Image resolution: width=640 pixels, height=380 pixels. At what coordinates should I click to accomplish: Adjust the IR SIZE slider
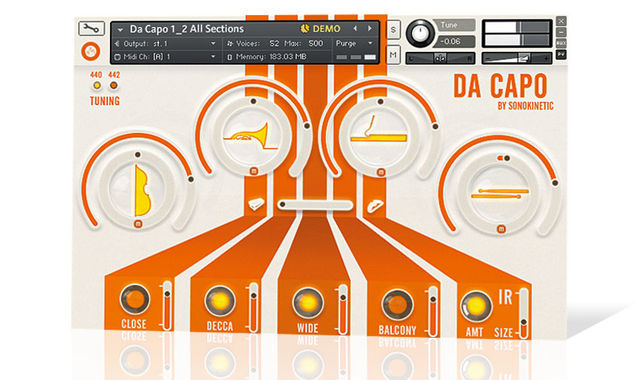click(x=524, y=313)
